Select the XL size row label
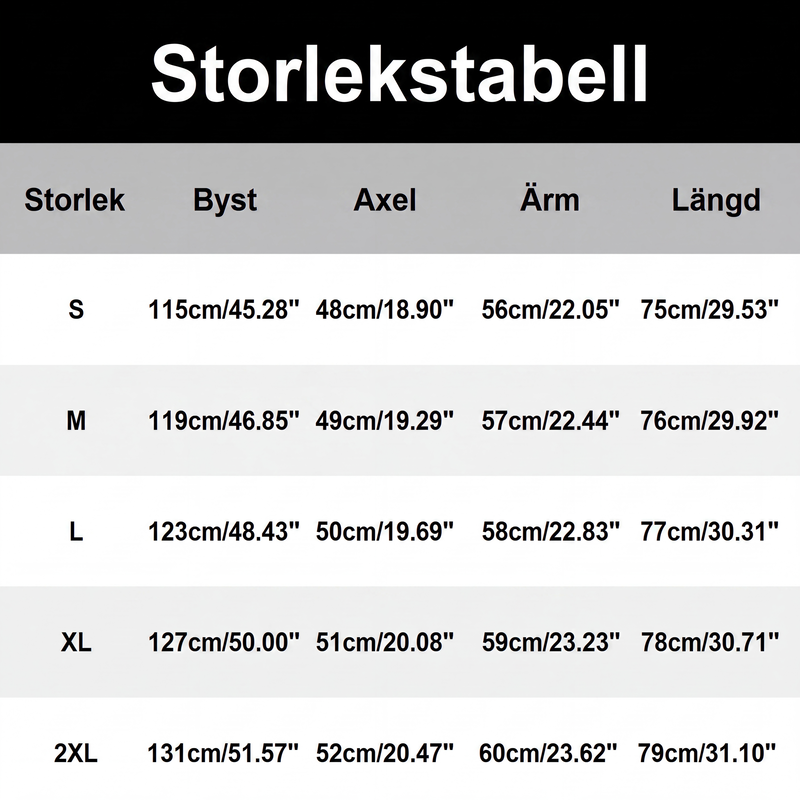 tap(76, 642)
